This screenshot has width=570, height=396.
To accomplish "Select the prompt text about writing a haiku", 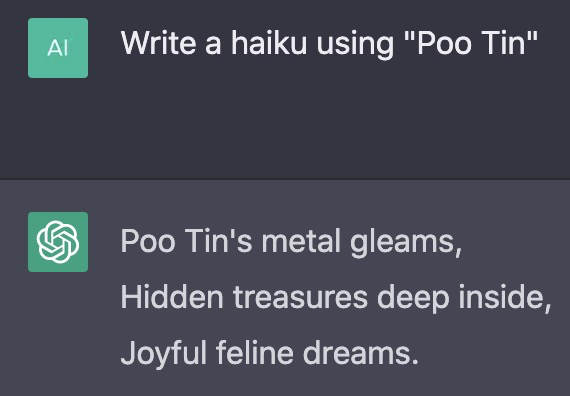I will [329, 44].
